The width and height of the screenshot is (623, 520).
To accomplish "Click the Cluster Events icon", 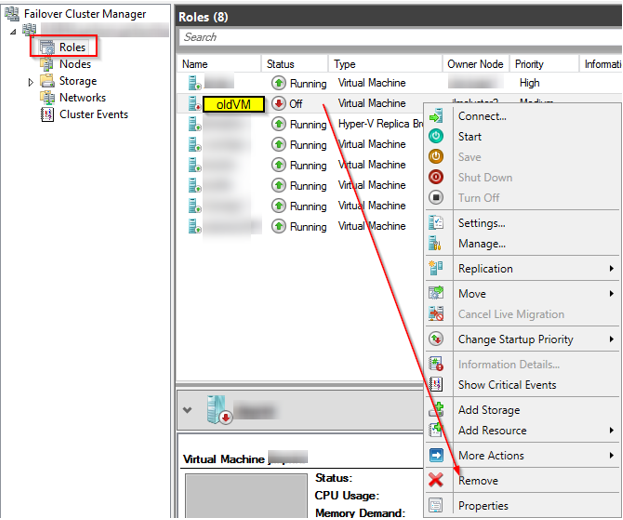I will (x=47, y=115).
